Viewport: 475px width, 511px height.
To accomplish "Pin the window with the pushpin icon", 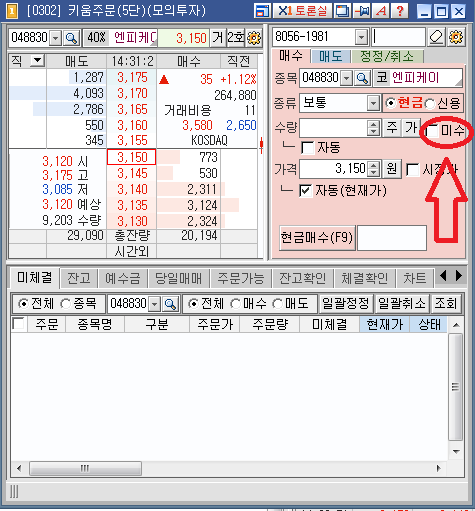I will click(x=361, y=11).
